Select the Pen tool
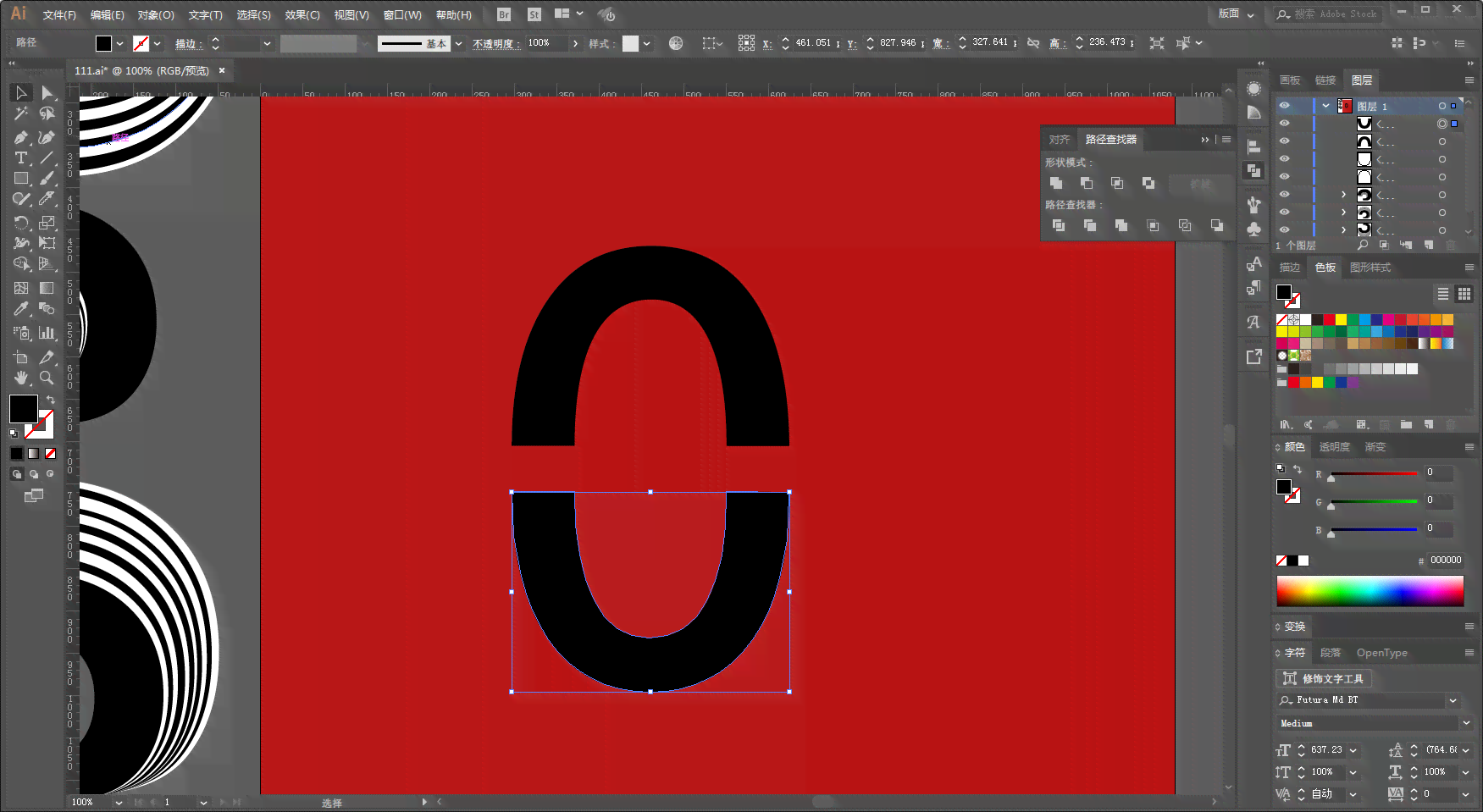The width and height of the screenshot is (1483, 812). 21,137
